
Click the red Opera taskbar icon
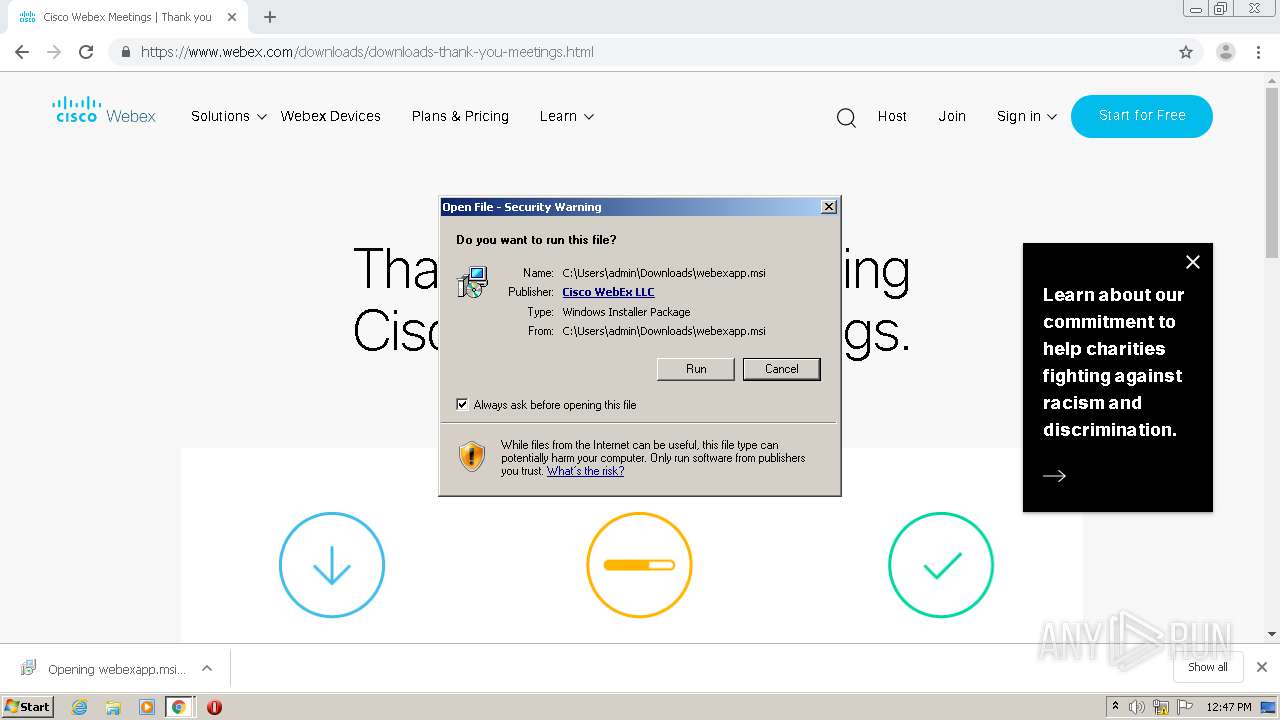click(214, 707)
